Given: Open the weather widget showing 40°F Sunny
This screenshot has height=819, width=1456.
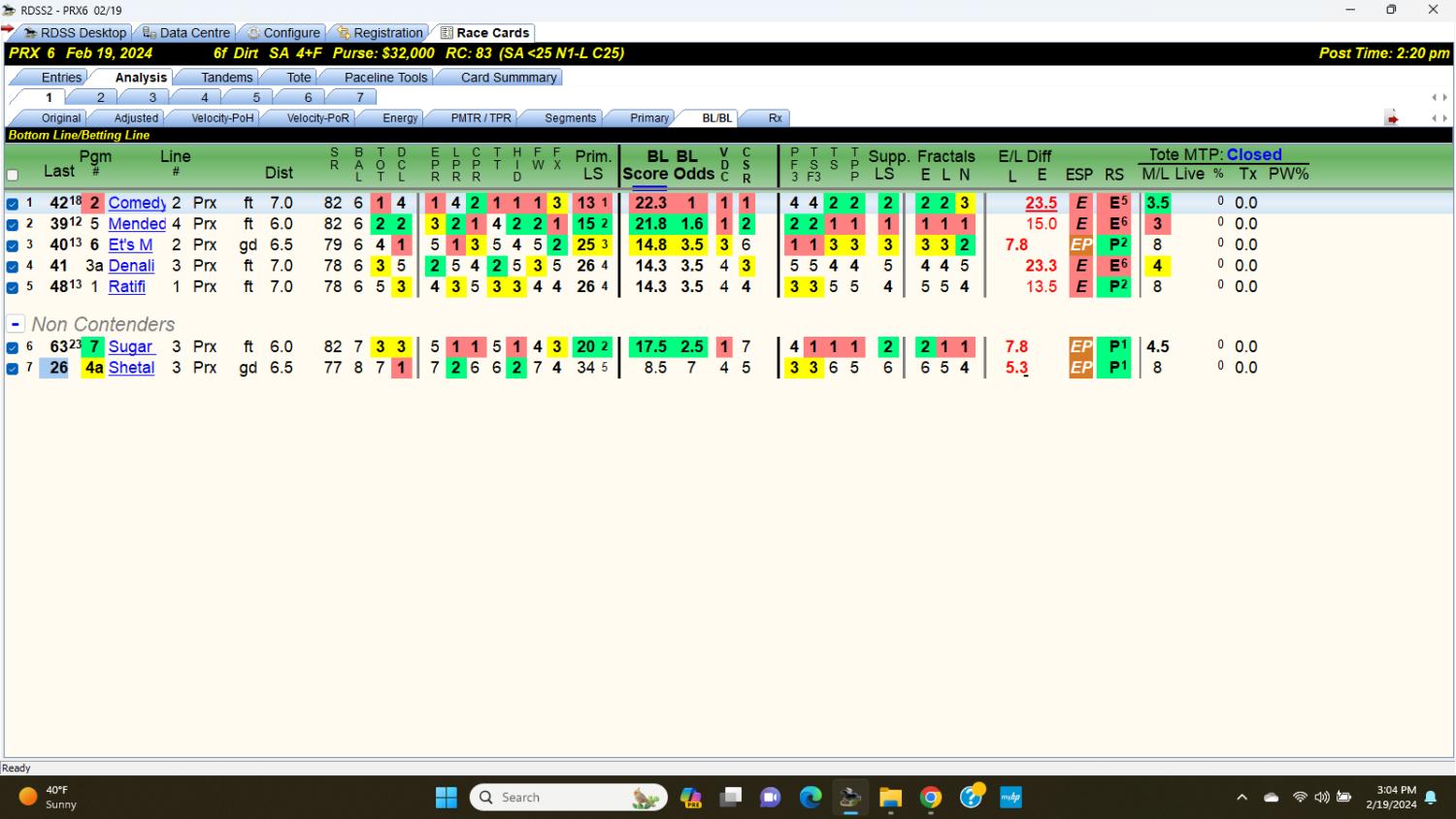Looking at the screenshot, I should [49, 797].
